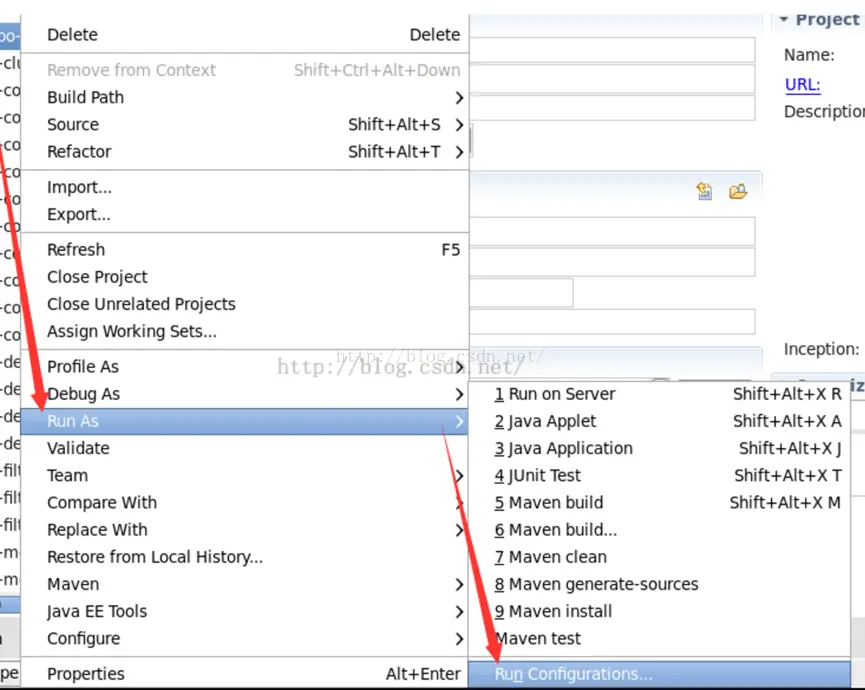Collapse the Project section triangle
Viewport: 865px width, 690px height.
(x=783, y=19)
